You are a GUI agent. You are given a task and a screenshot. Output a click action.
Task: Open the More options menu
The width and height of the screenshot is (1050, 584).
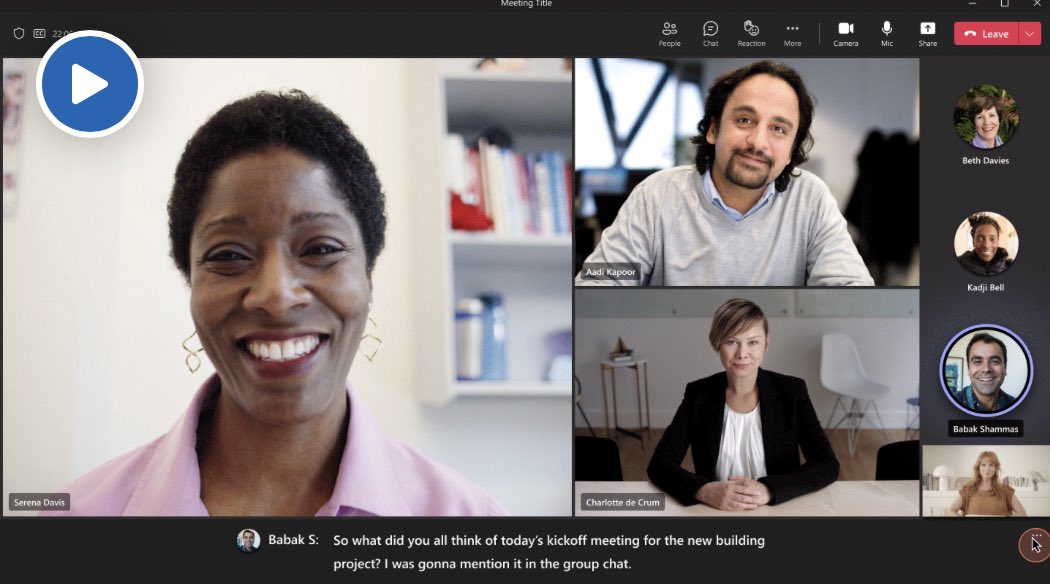tap(792, 34)
